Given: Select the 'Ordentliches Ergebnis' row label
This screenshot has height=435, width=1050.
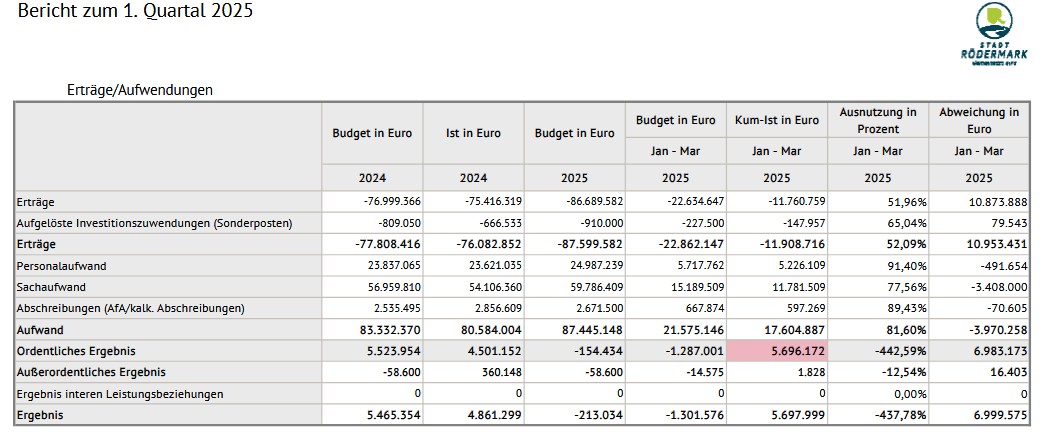Looking at the screenshot, I should point(76,351).
